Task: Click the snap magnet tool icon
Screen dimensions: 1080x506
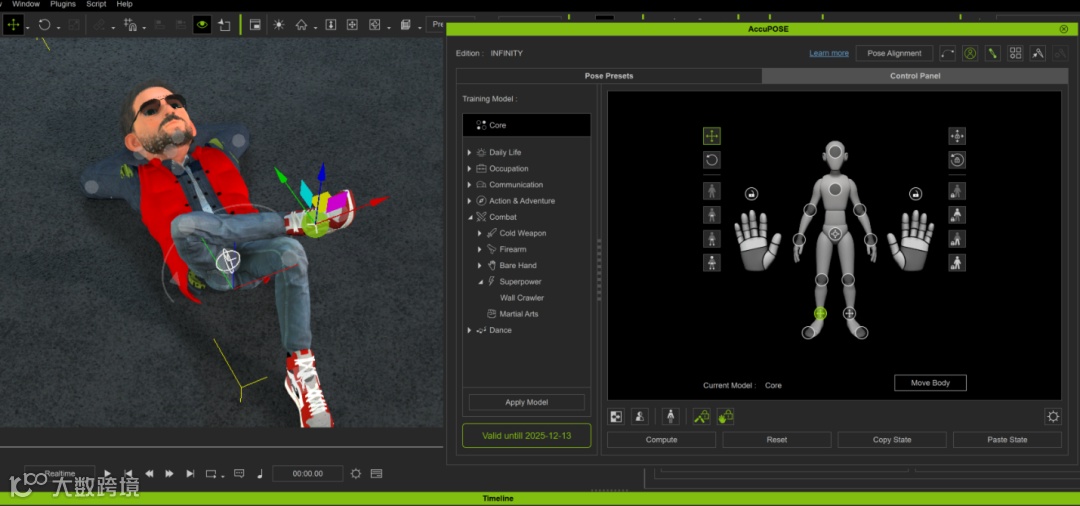Action: coord(129,25)
